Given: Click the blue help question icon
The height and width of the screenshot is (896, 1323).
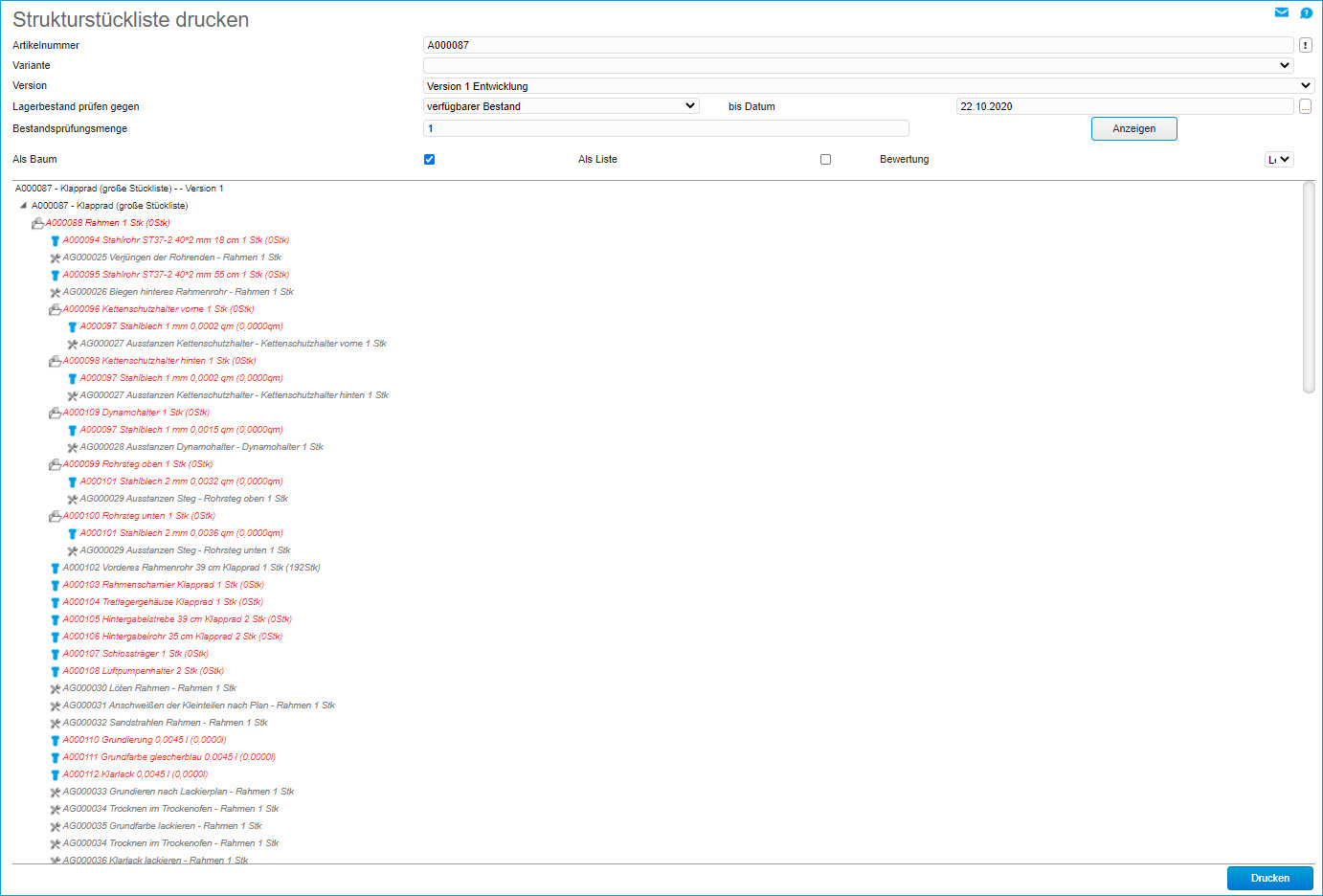Looking at the screenshot, I should point(1306,13).
